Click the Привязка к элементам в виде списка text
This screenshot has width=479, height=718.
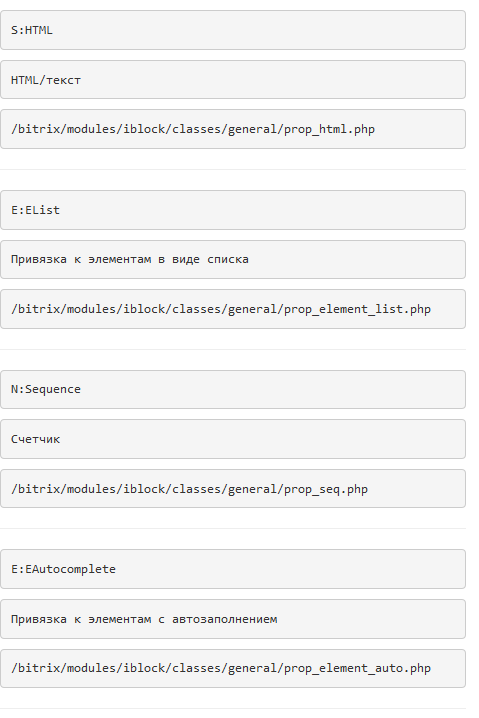[x=130, y=259]
